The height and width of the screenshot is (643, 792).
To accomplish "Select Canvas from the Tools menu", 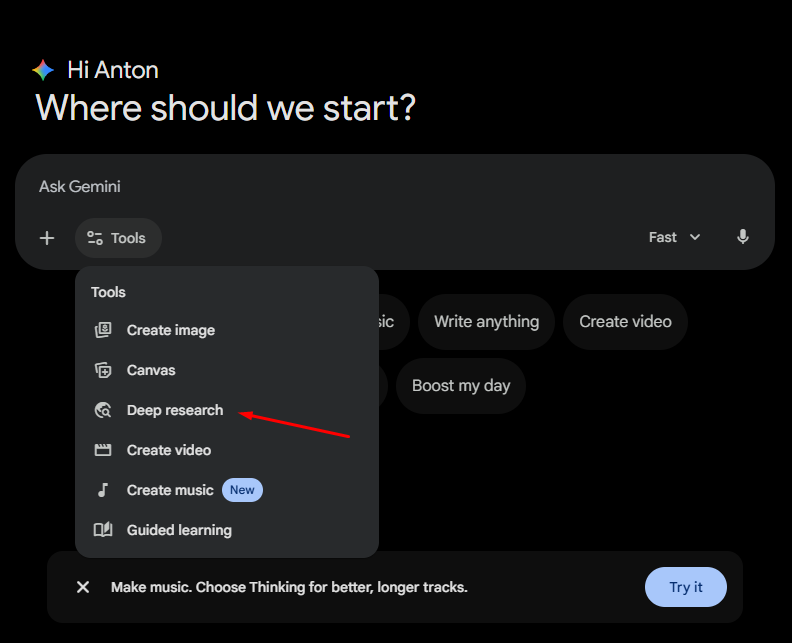I will [x=151, y=370].
